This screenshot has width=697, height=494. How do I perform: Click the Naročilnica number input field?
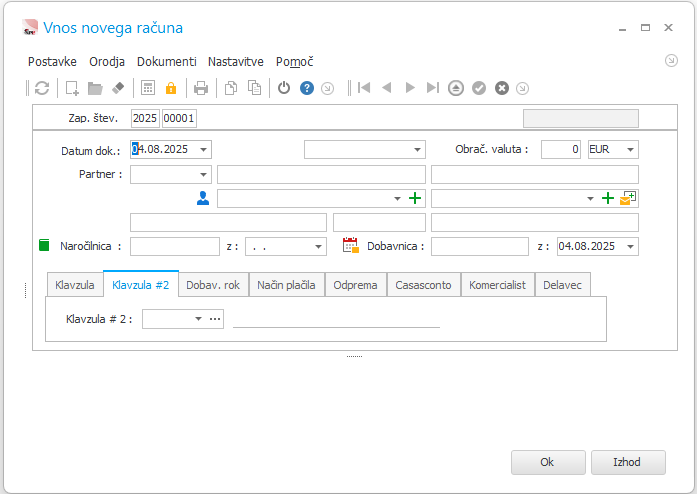[174, 246]
